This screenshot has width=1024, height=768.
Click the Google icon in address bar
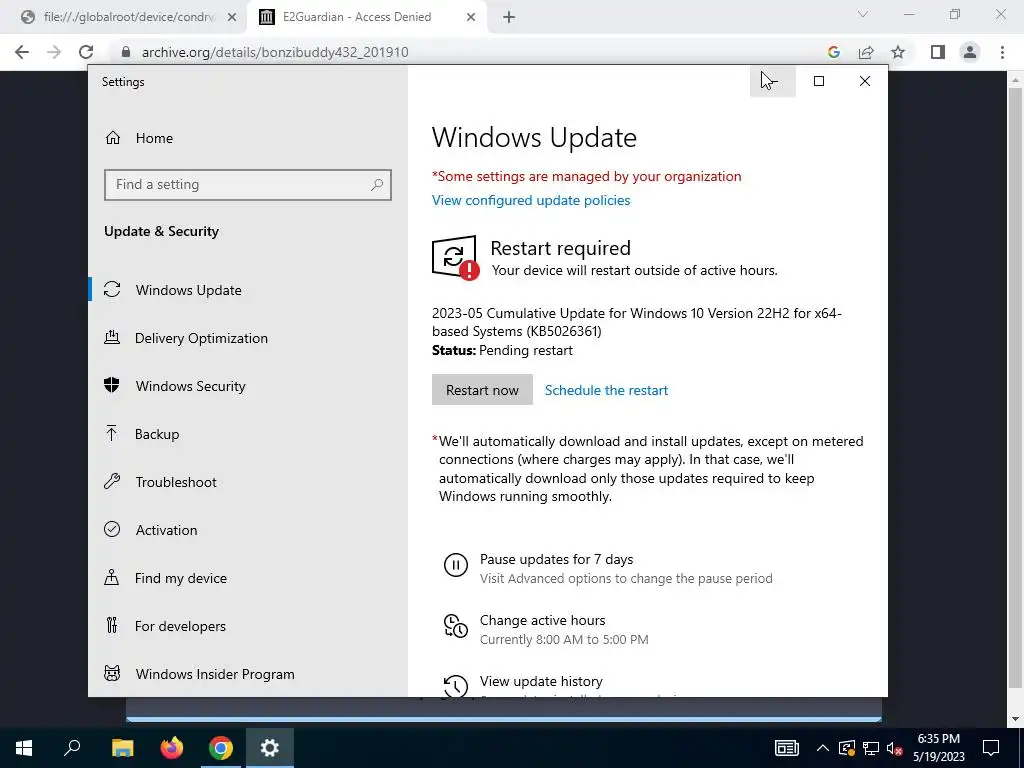pyautogui.click(x=833, y=52)
